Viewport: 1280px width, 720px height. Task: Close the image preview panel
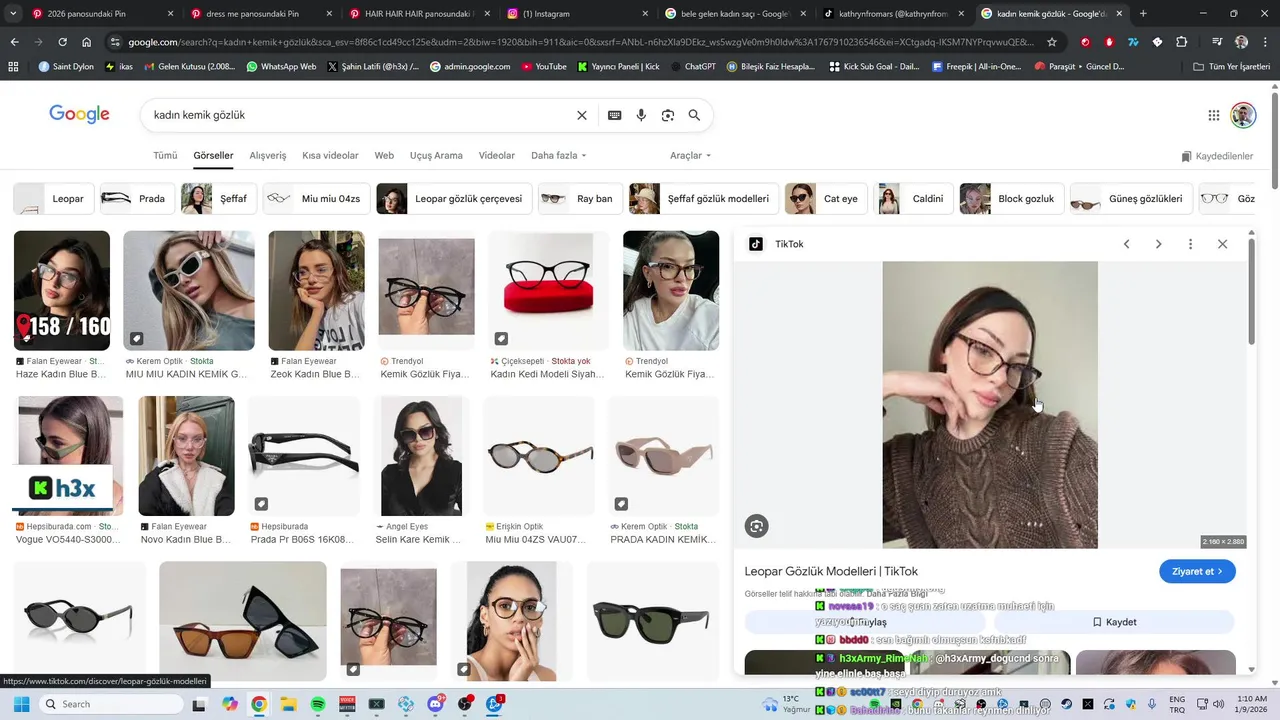[x=1222, y=244]
